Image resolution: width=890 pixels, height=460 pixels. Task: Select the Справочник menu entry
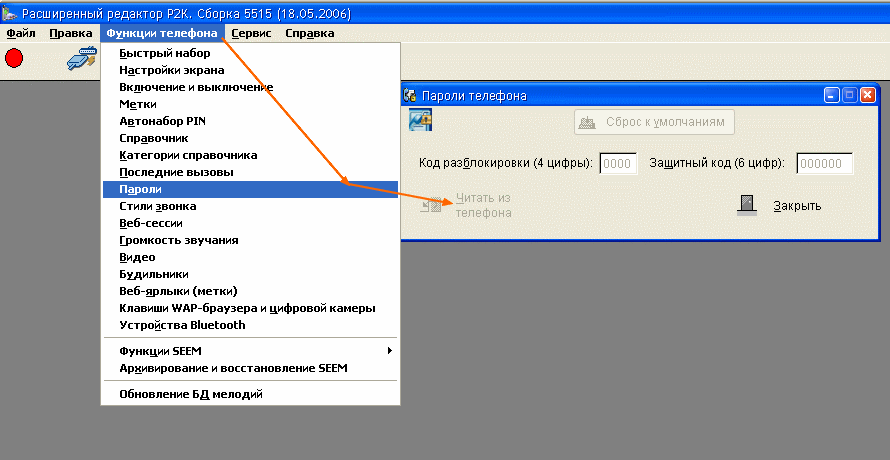pyautogui.click(x=250, y=138)
